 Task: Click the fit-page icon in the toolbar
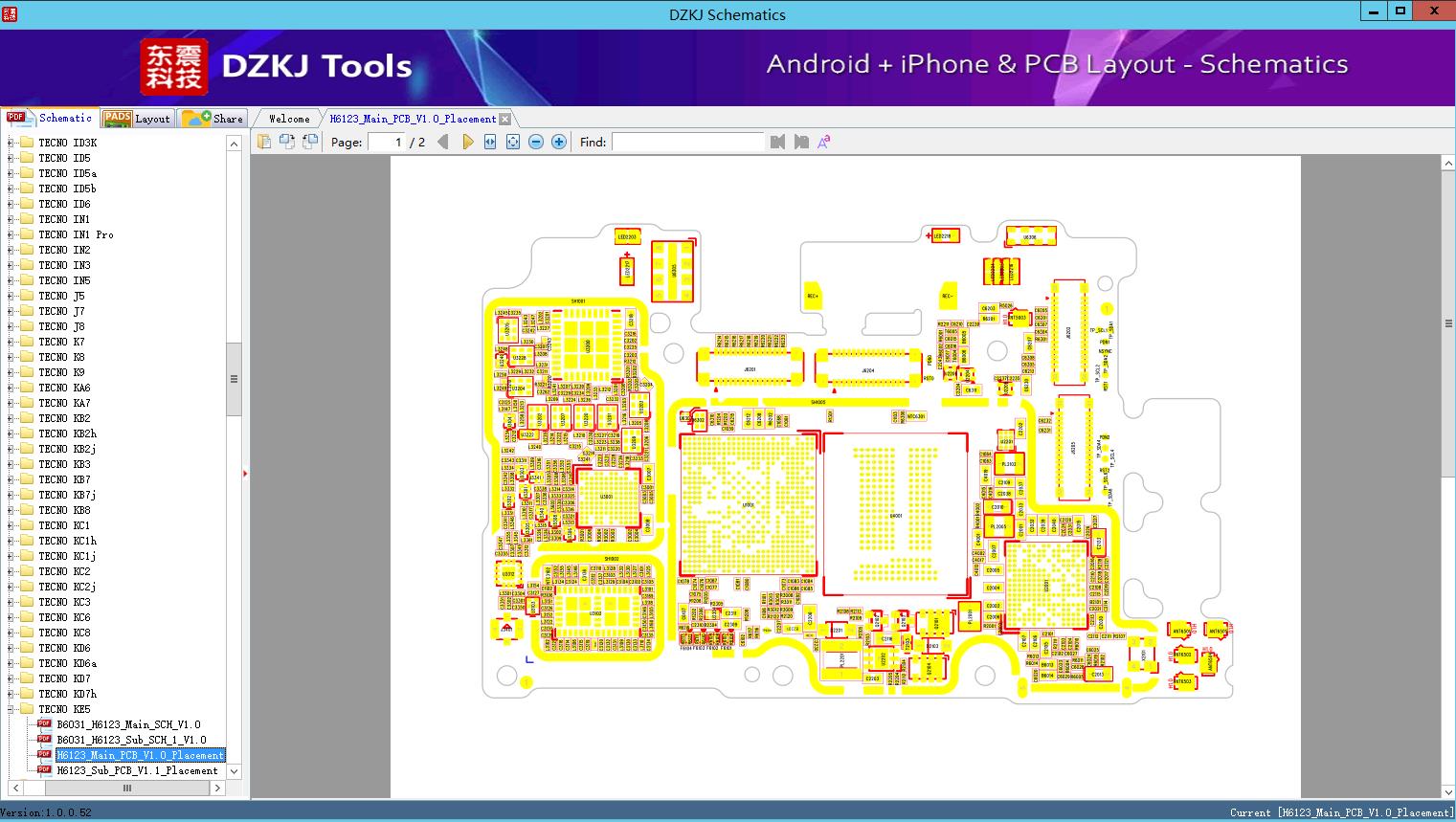tap(513, 142)
